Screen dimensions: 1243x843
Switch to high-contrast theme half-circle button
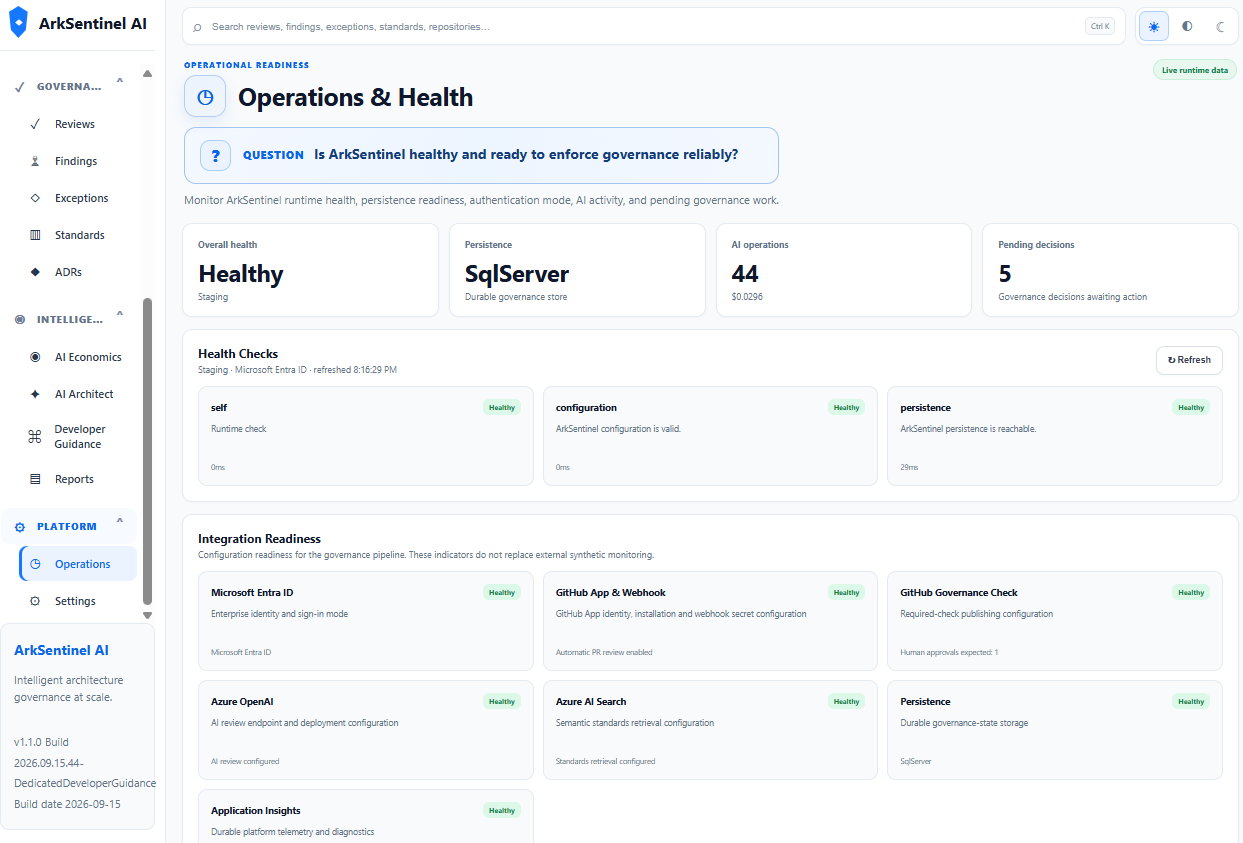pos(1187,26)
